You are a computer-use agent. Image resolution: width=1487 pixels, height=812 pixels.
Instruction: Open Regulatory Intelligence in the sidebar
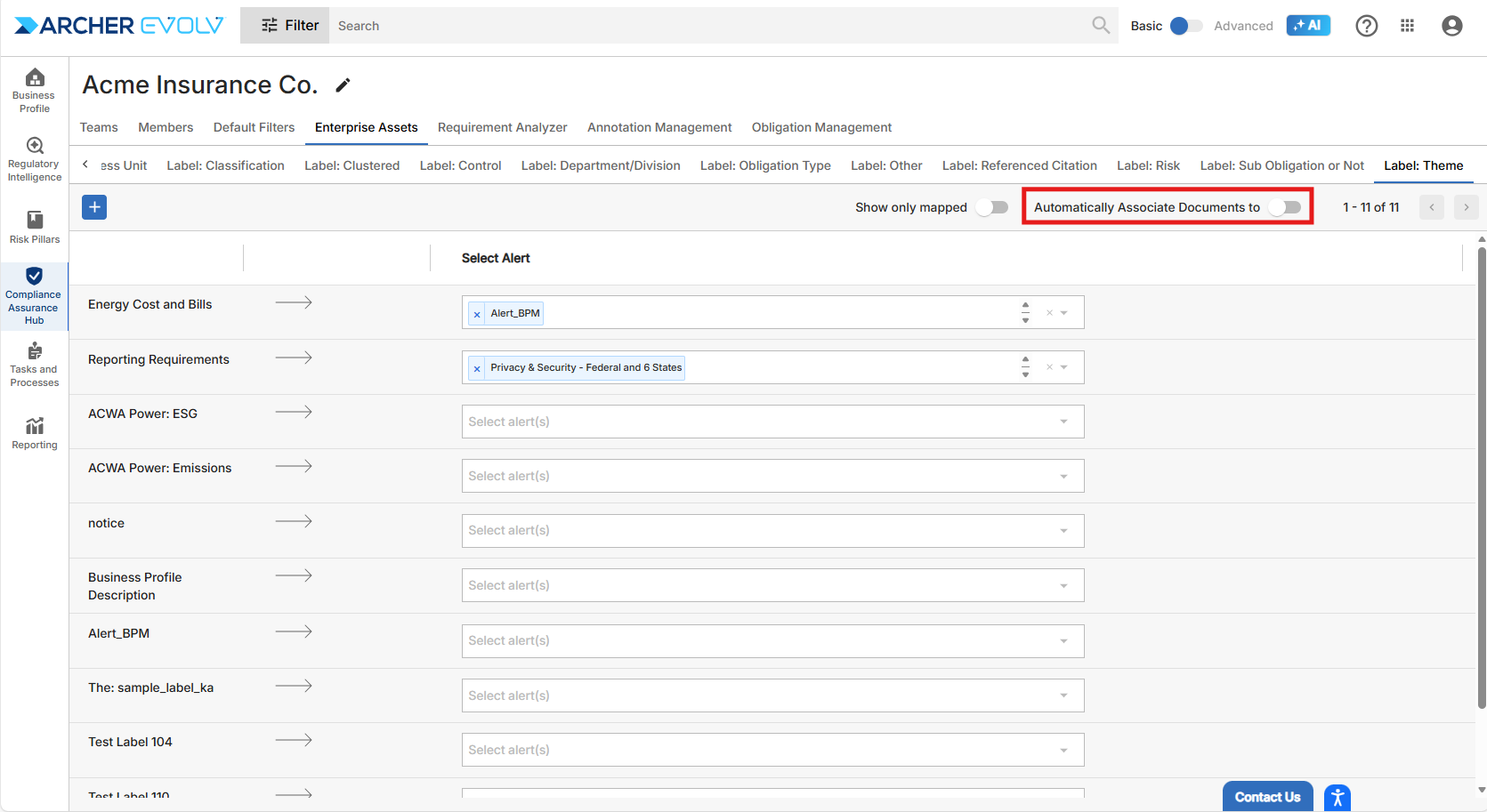(34, 159)
